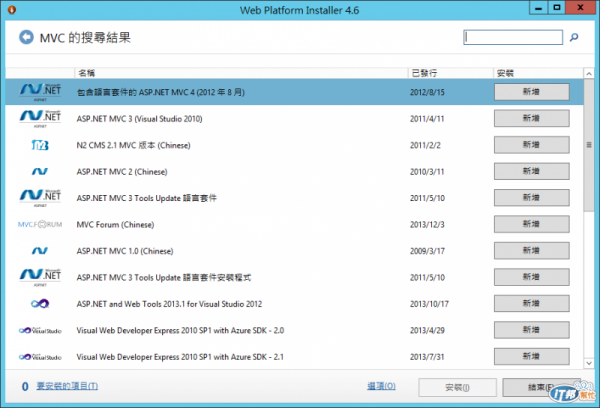Click the scrollbar up arrow
This screenshot has width=600, height=408.
point(589,73)
